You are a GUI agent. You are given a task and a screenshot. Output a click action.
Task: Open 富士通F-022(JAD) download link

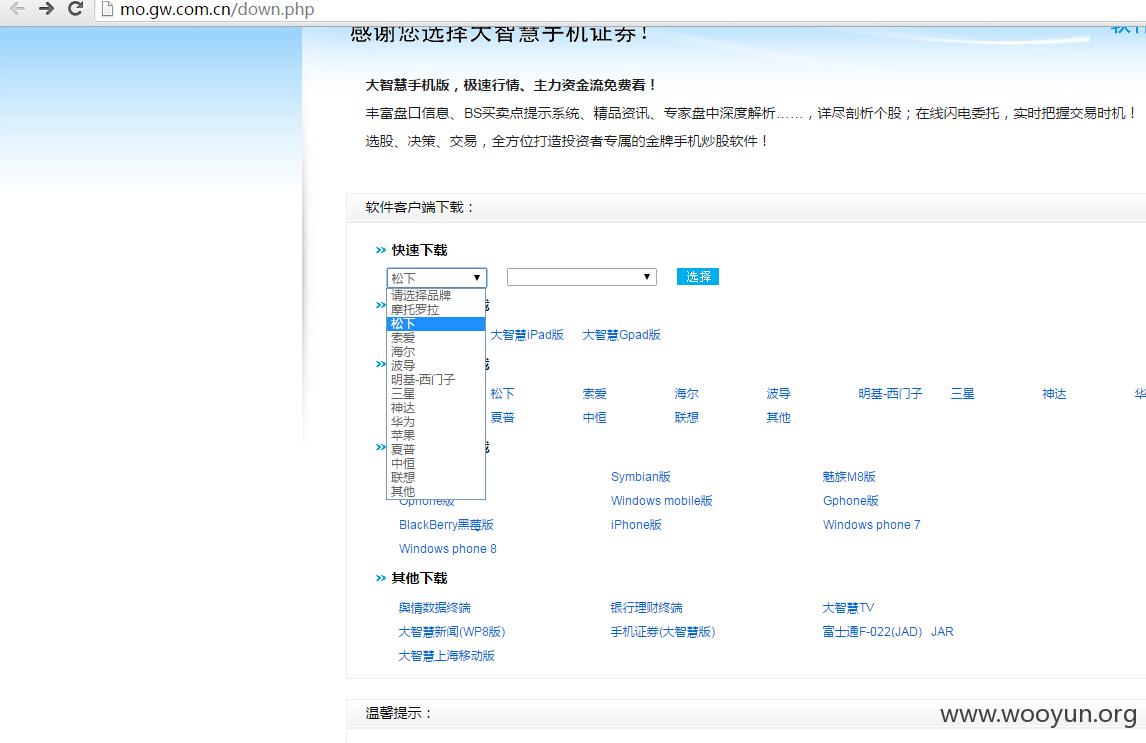[x=872, y=632]
